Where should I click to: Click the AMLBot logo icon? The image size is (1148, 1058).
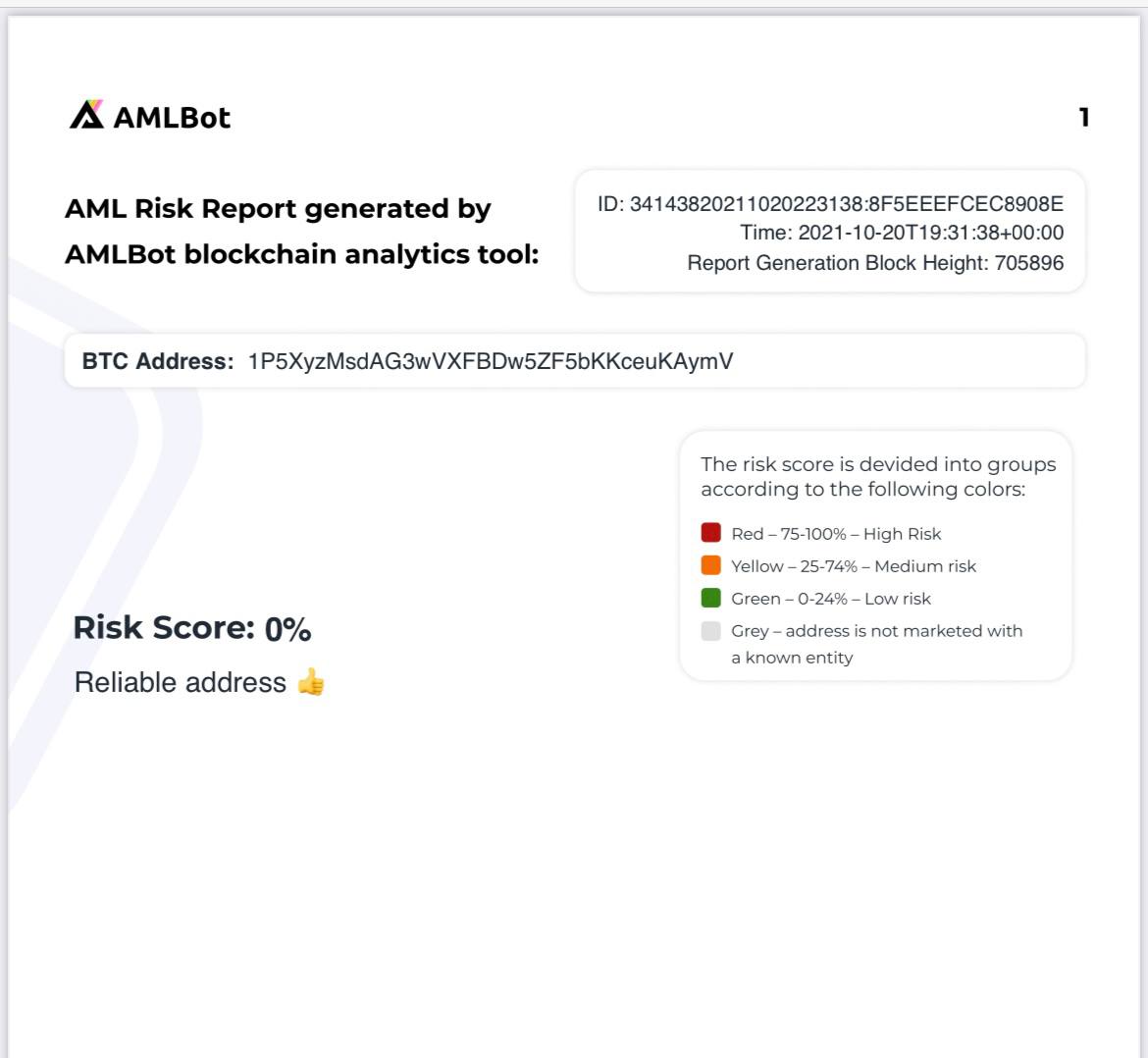(86, 116)
